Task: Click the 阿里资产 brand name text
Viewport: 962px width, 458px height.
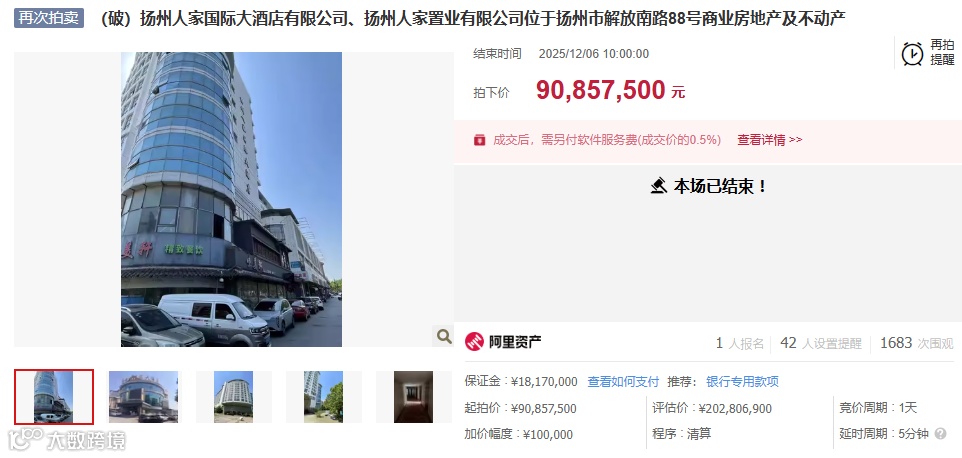Action: (x=515, y=342)
